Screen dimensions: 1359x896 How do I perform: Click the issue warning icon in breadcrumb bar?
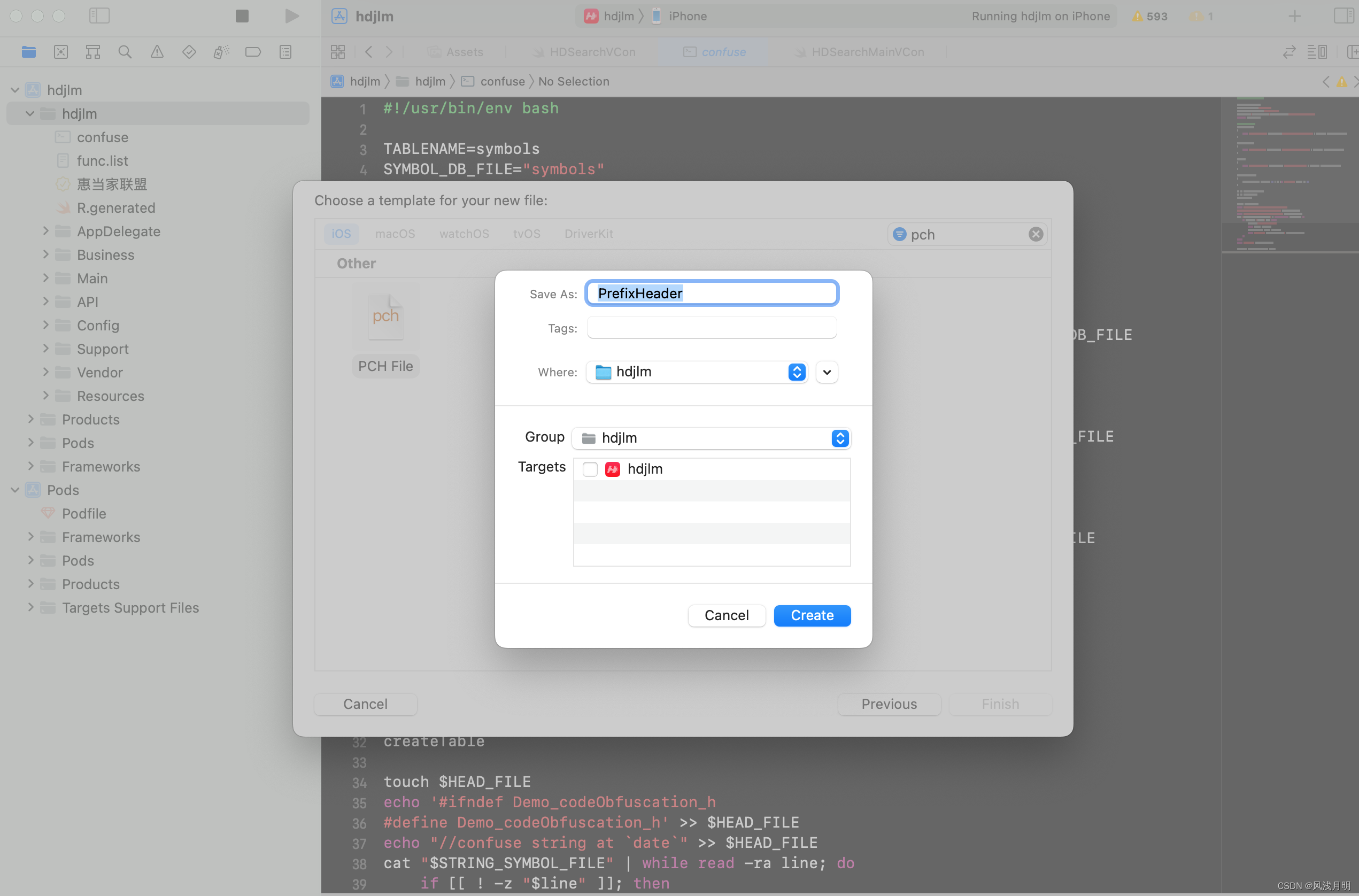(x=1341, y=82)
